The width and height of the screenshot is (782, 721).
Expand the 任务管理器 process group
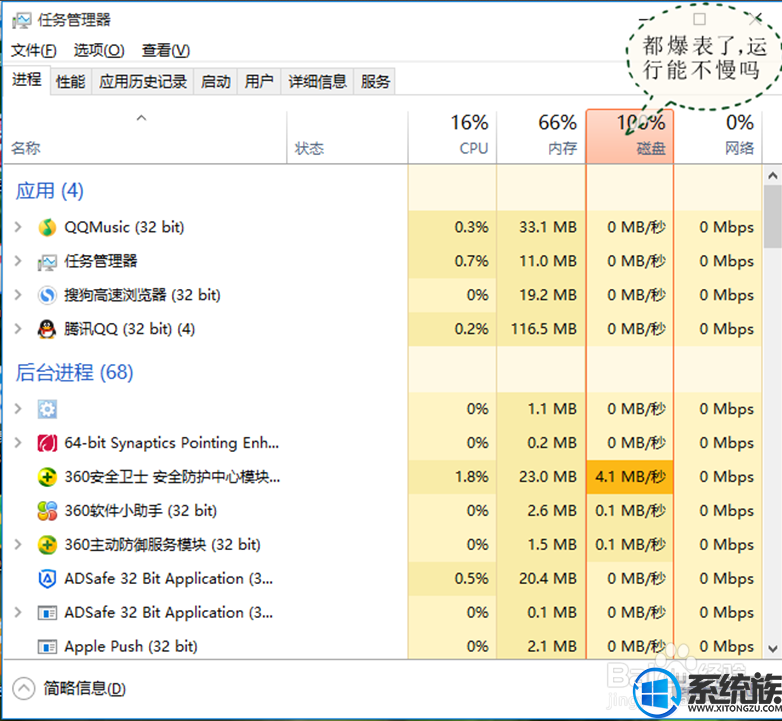click(x=18, y=261)
